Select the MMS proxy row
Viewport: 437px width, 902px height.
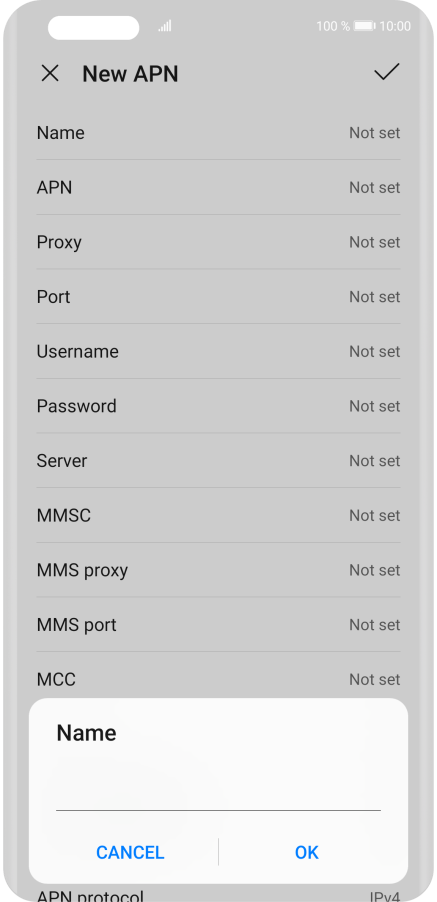(x=218, y=570)
